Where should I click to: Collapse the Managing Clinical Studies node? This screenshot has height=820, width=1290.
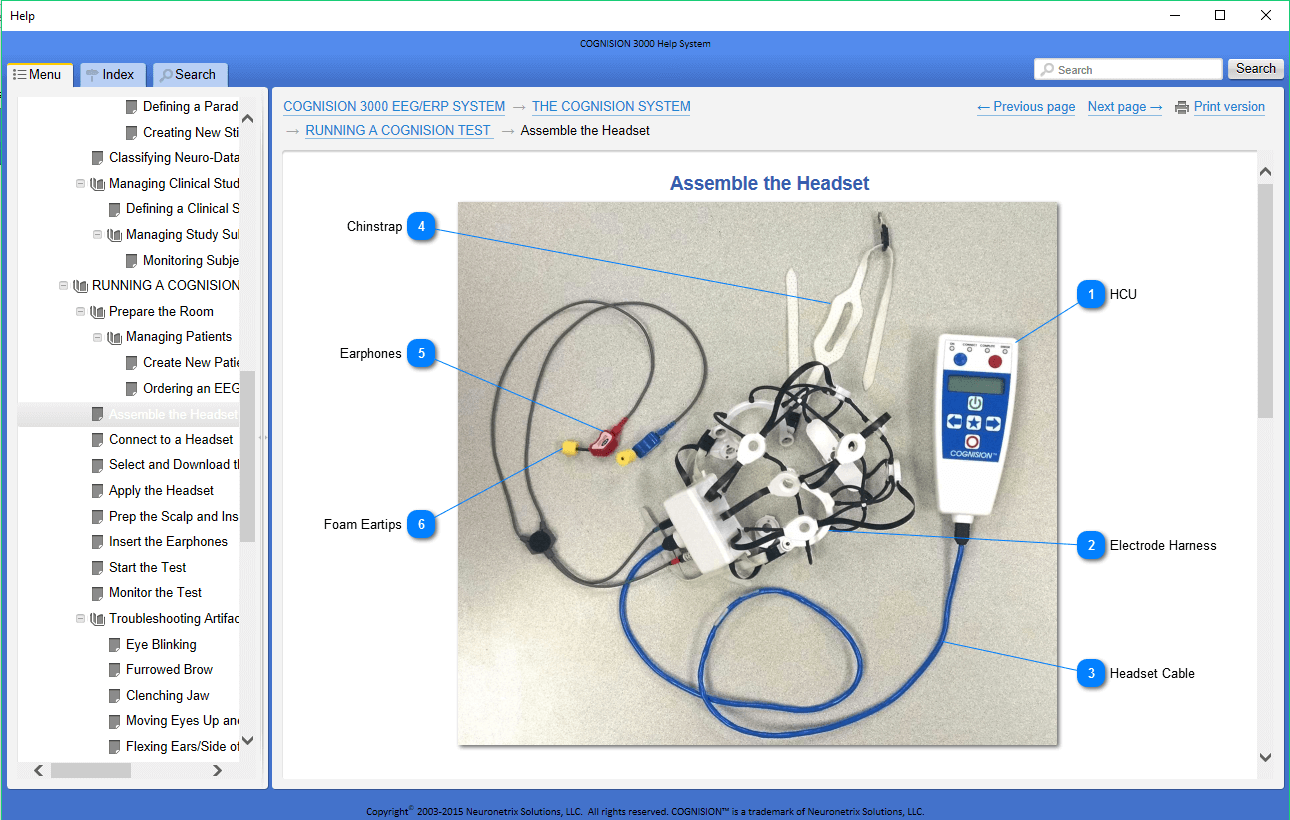(80, 184)
